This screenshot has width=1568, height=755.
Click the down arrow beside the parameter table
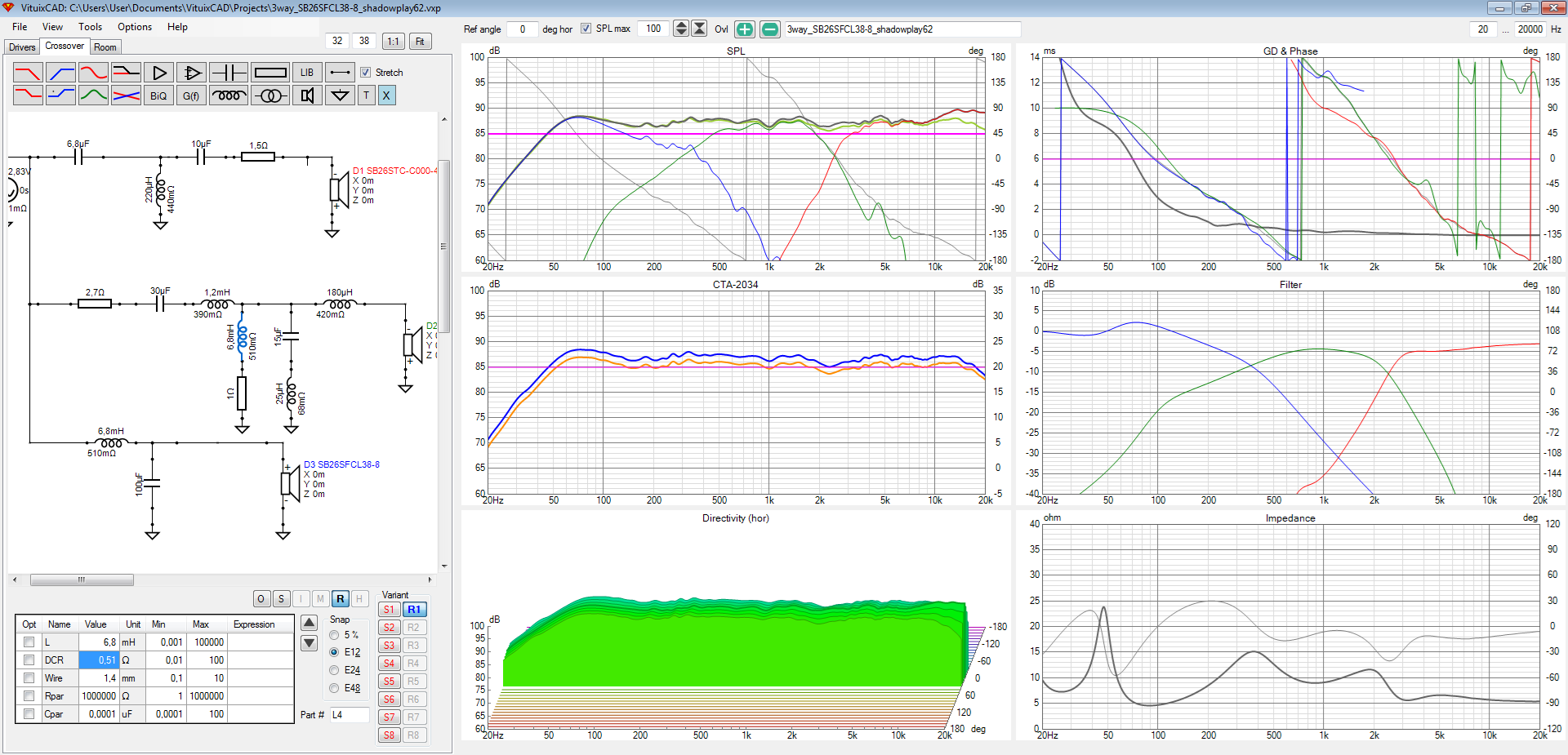point(310,643)
